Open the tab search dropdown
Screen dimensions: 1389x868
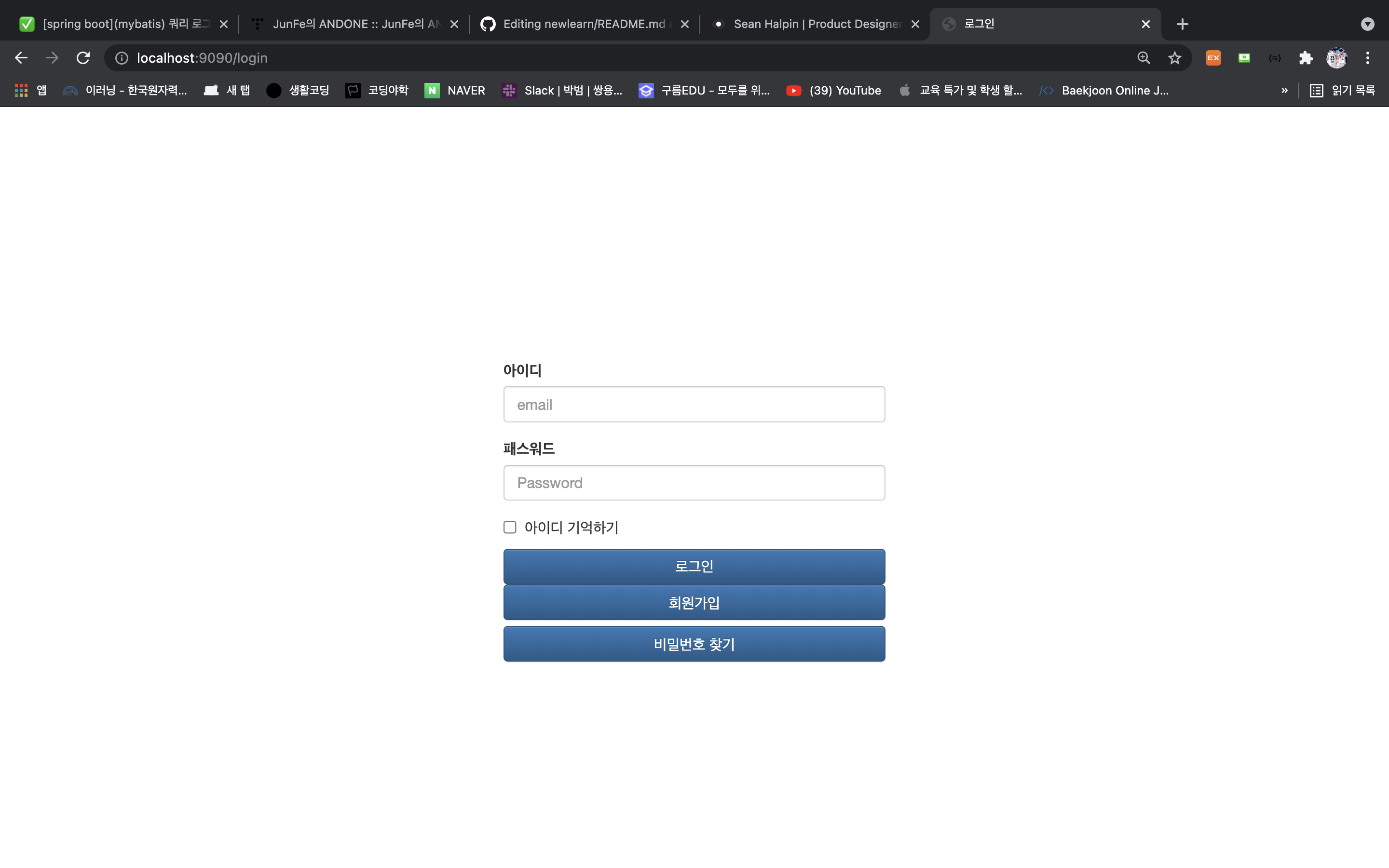(1368, 24)
